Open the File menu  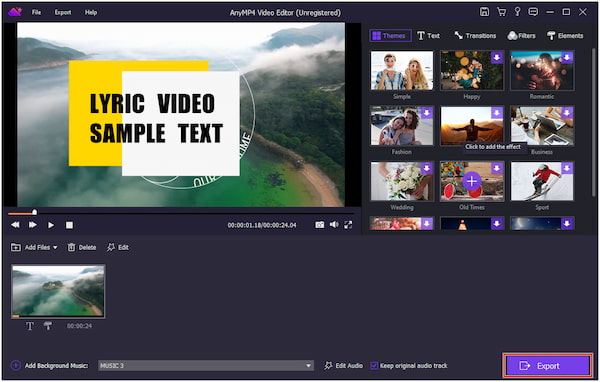point(36,12)
